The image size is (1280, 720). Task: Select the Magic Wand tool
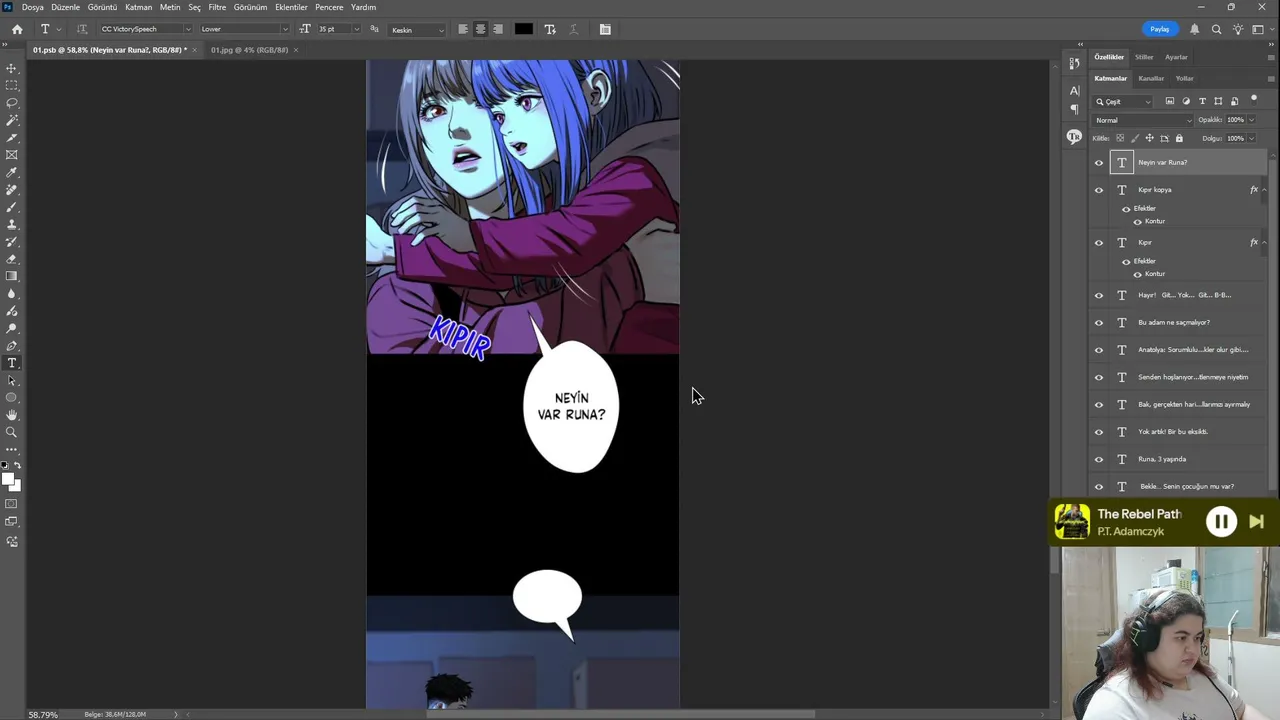pos(12,120)
